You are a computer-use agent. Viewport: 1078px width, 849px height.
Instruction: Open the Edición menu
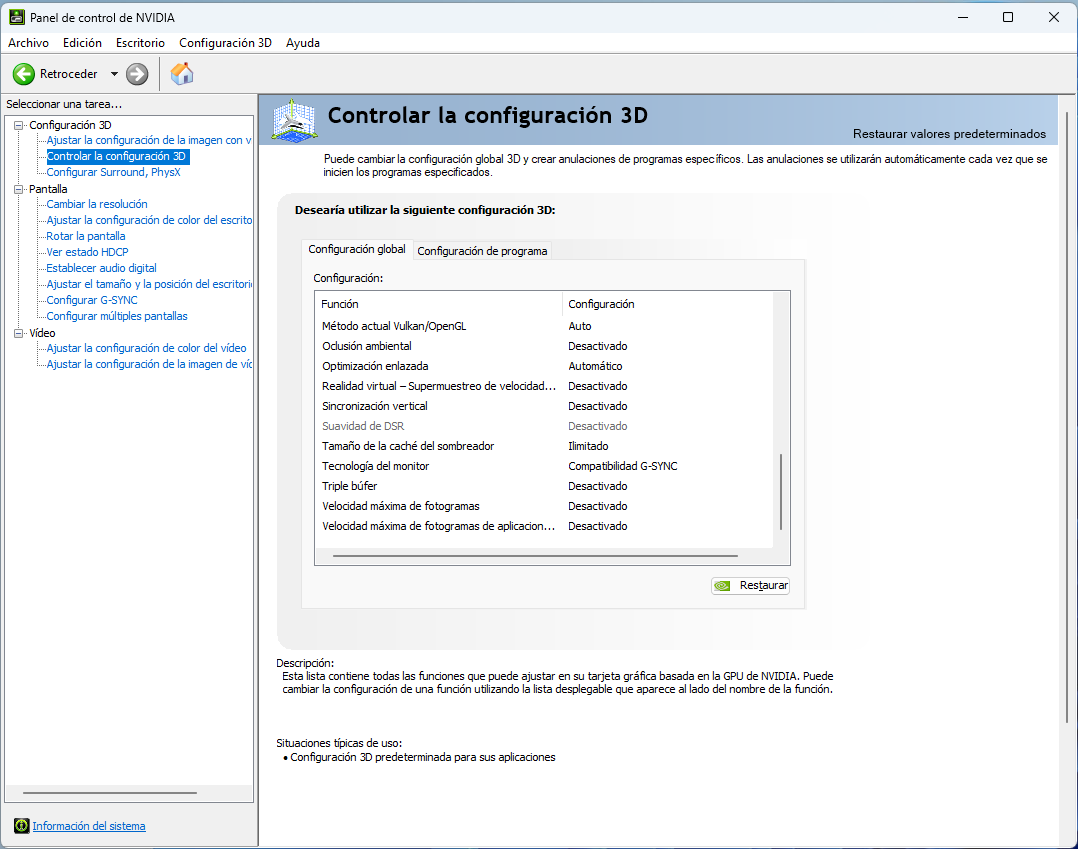tap(82, 43)
